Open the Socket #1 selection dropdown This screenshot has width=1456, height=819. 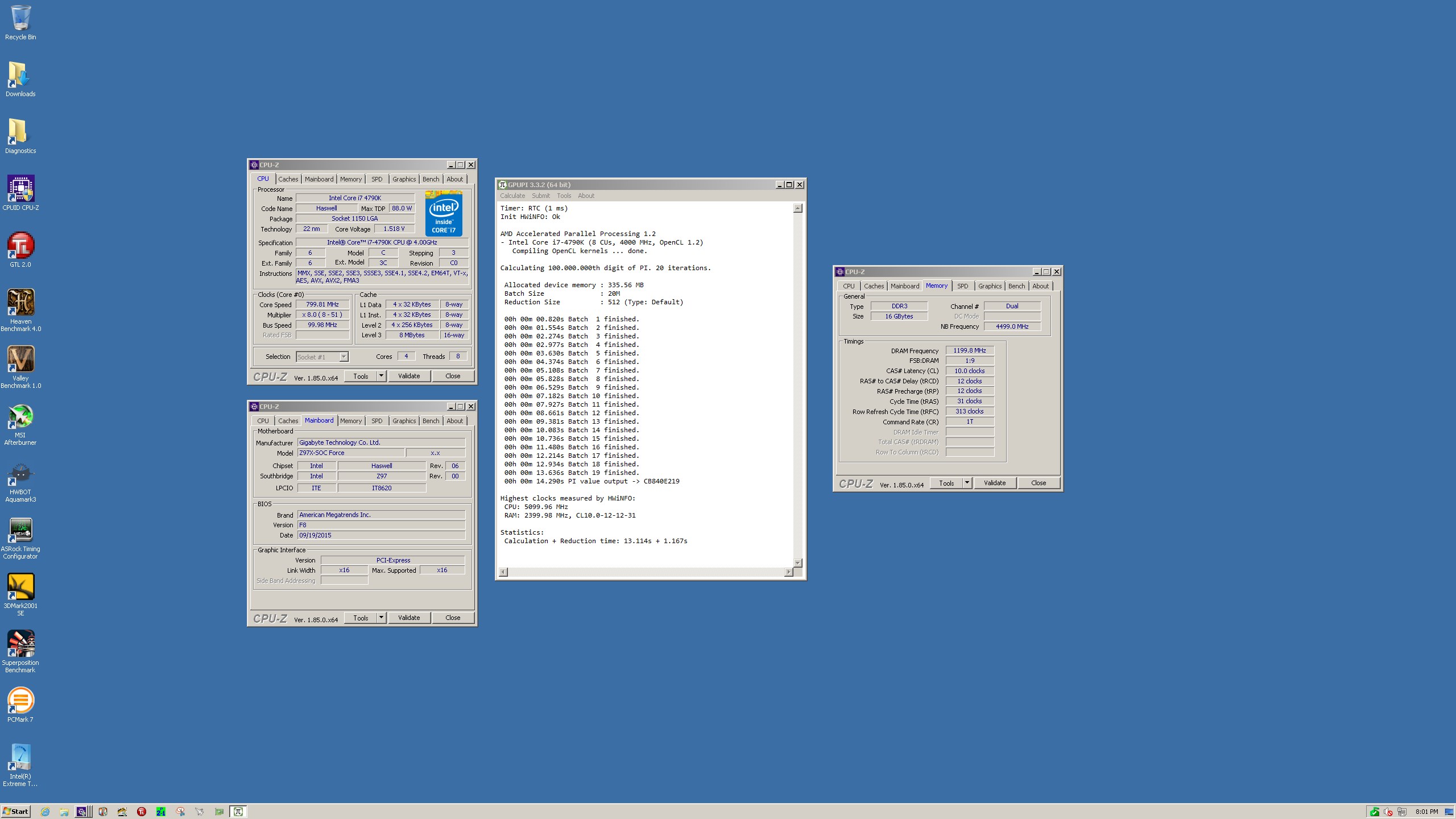click(344, 357)
